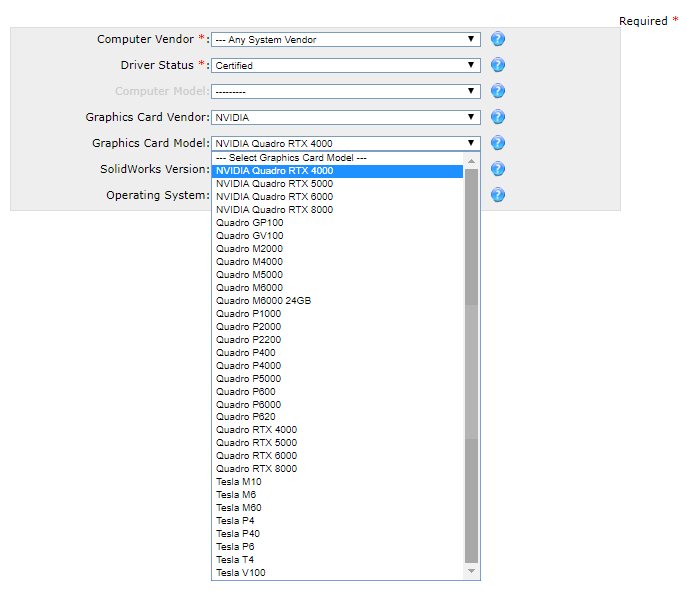This screenshot has width=687, height=602.
Task: Choose Quadro P2200 graphics card
Action: point(248,340)
